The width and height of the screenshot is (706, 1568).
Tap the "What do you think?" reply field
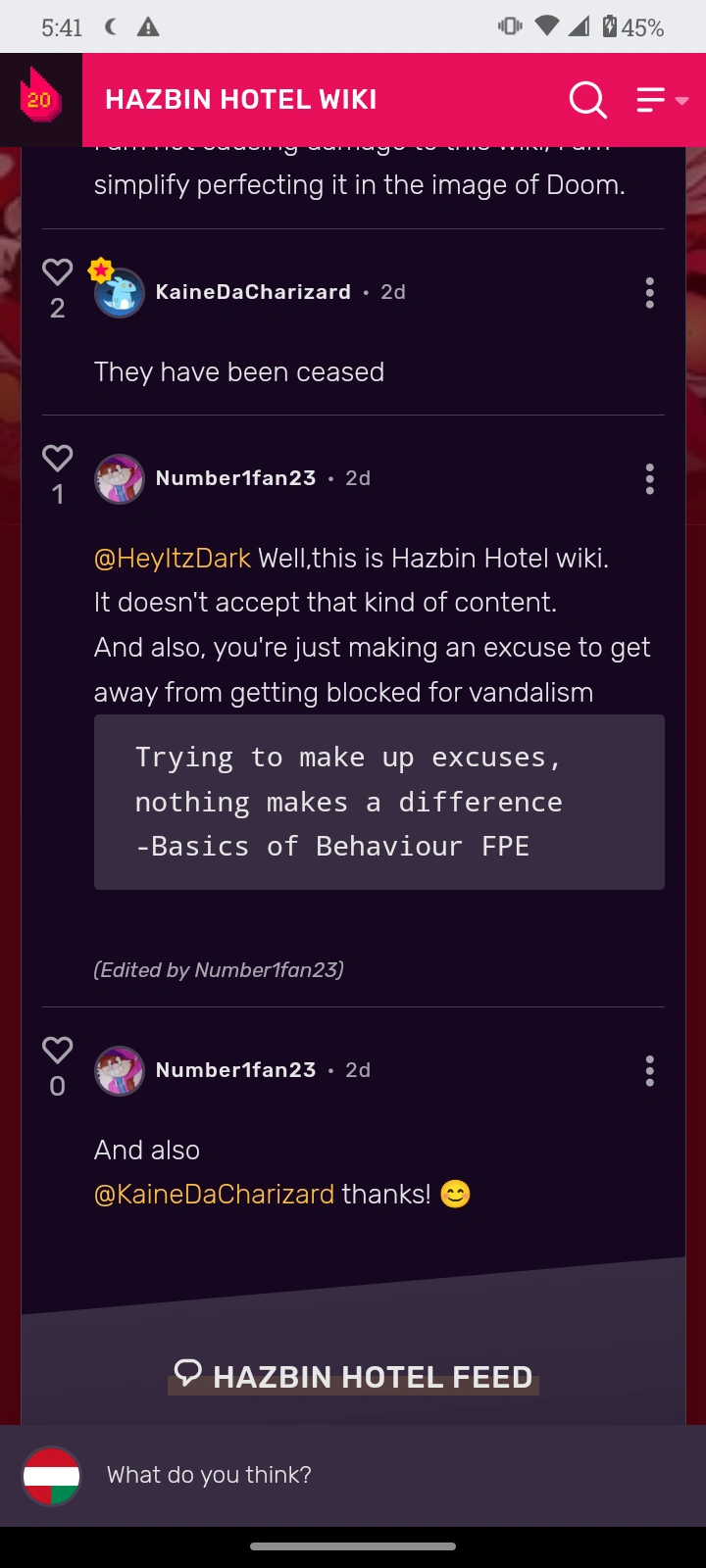pyautogui.click(x=373, y=1475)
